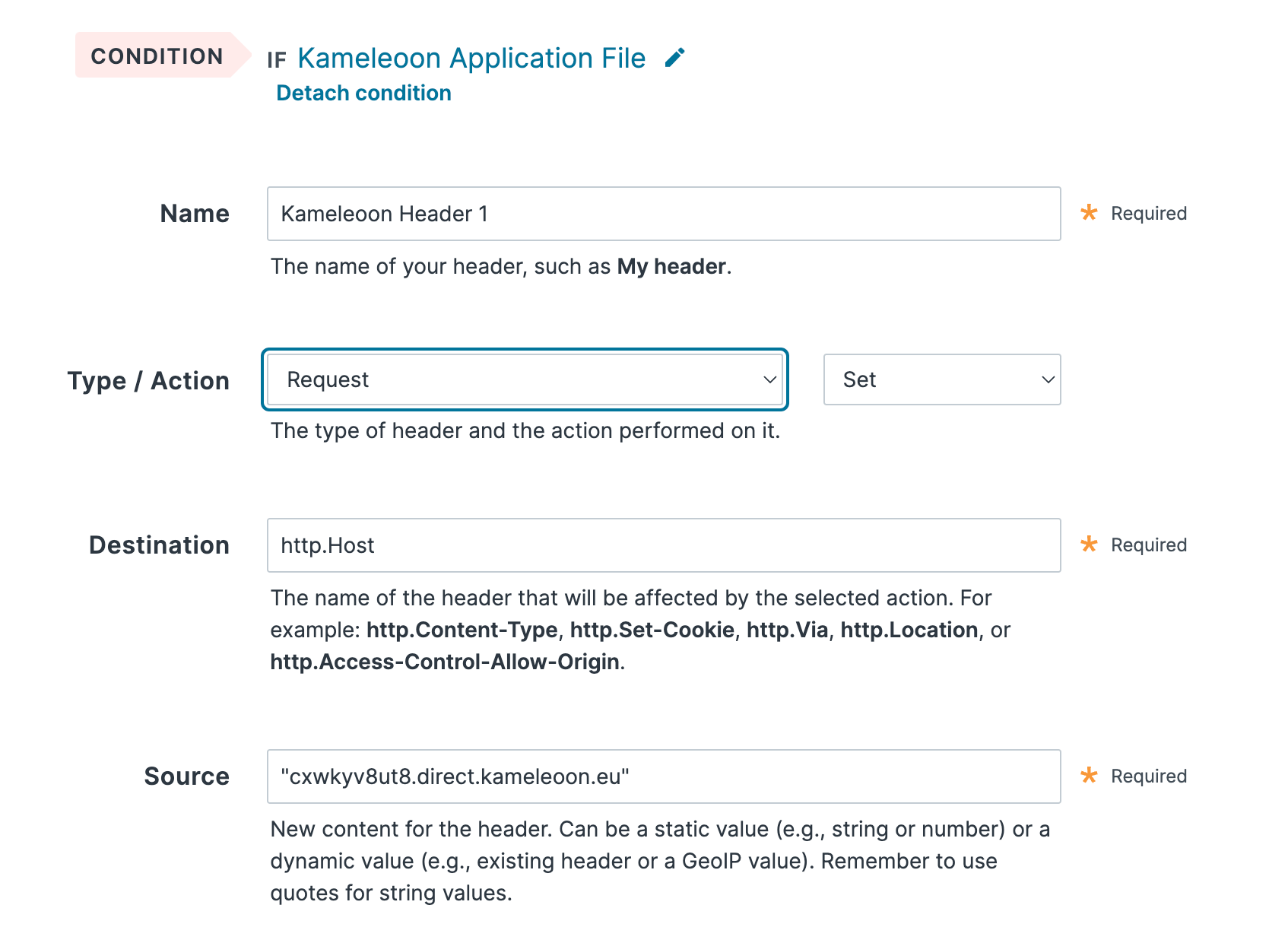The image size is (1288, 943).
Task: Click the orange Required asterisk beside Source
Action: point(1090,776)
